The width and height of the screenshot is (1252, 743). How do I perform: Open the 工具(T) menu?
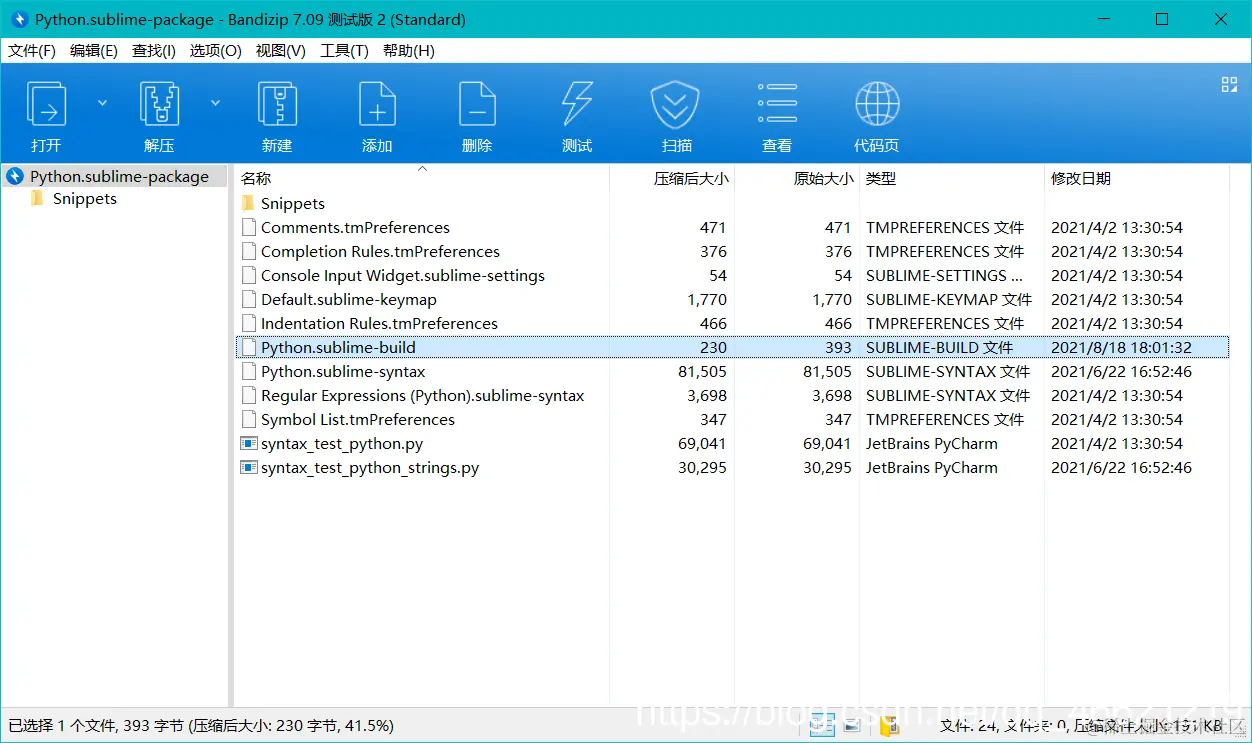pos(344,50)
